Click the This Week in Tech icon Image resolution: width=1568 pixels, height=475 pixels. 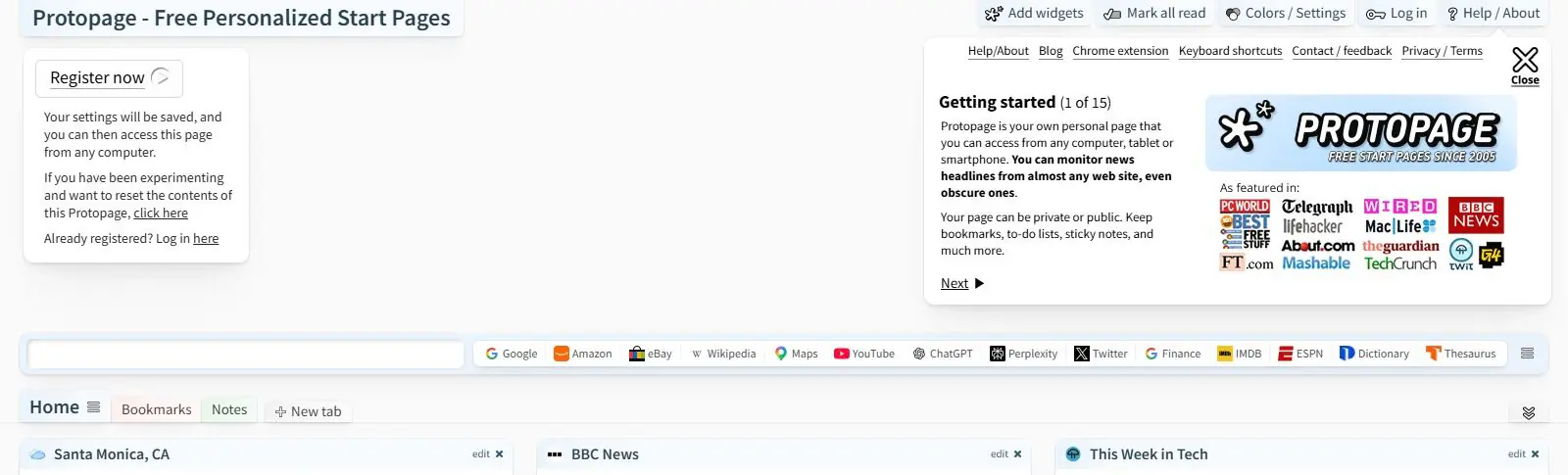pos(1072,454)
